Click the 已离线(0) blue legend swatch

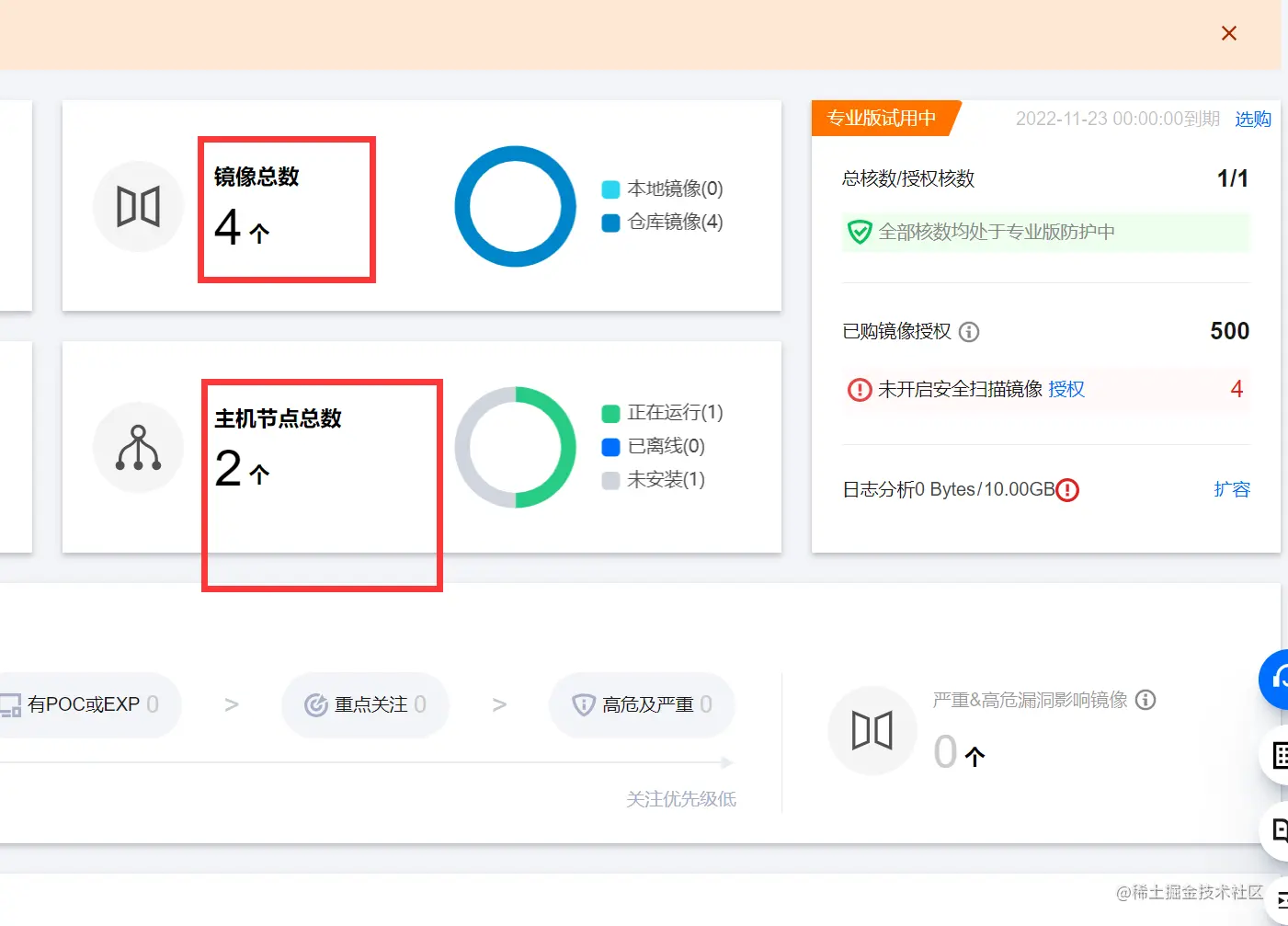610,447
